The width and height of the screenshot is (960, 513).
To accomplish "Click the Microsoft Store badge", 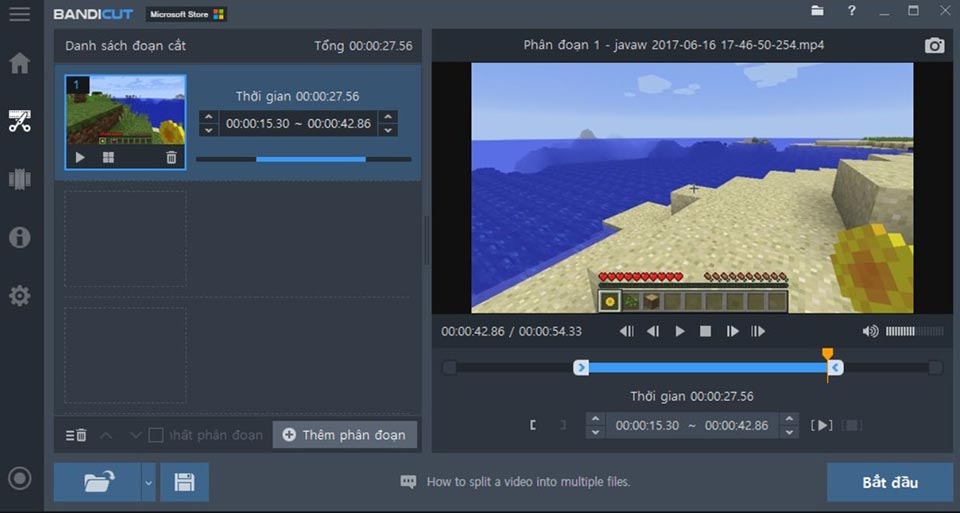I will [x=186, y=14].
